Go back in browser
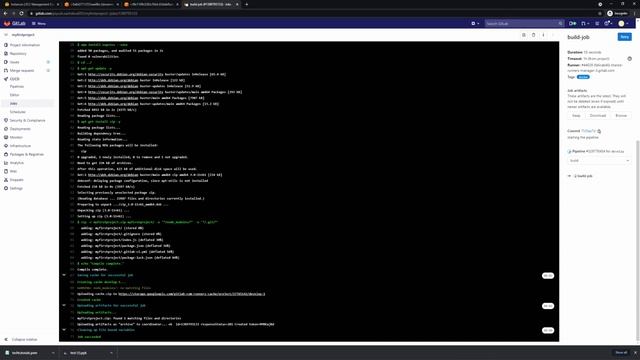The image size is (640, 360). point(5,13)
